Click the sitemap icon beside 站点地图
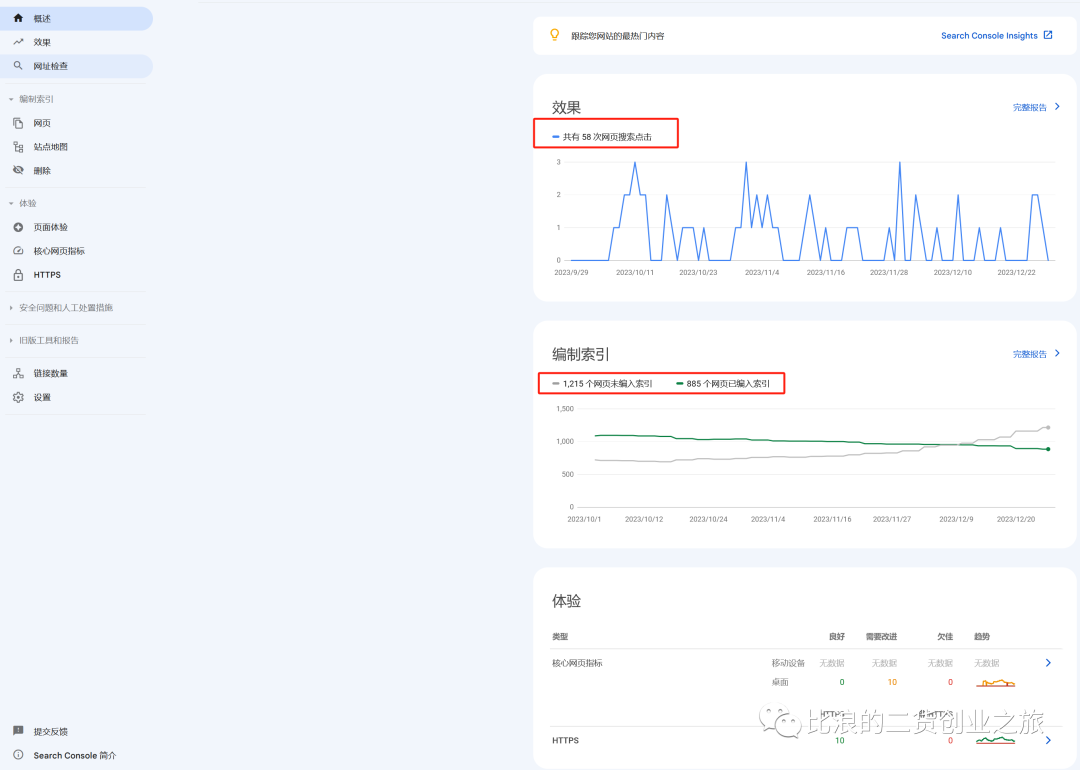Viewport: 1080px width, 770px height. point(18,147)
